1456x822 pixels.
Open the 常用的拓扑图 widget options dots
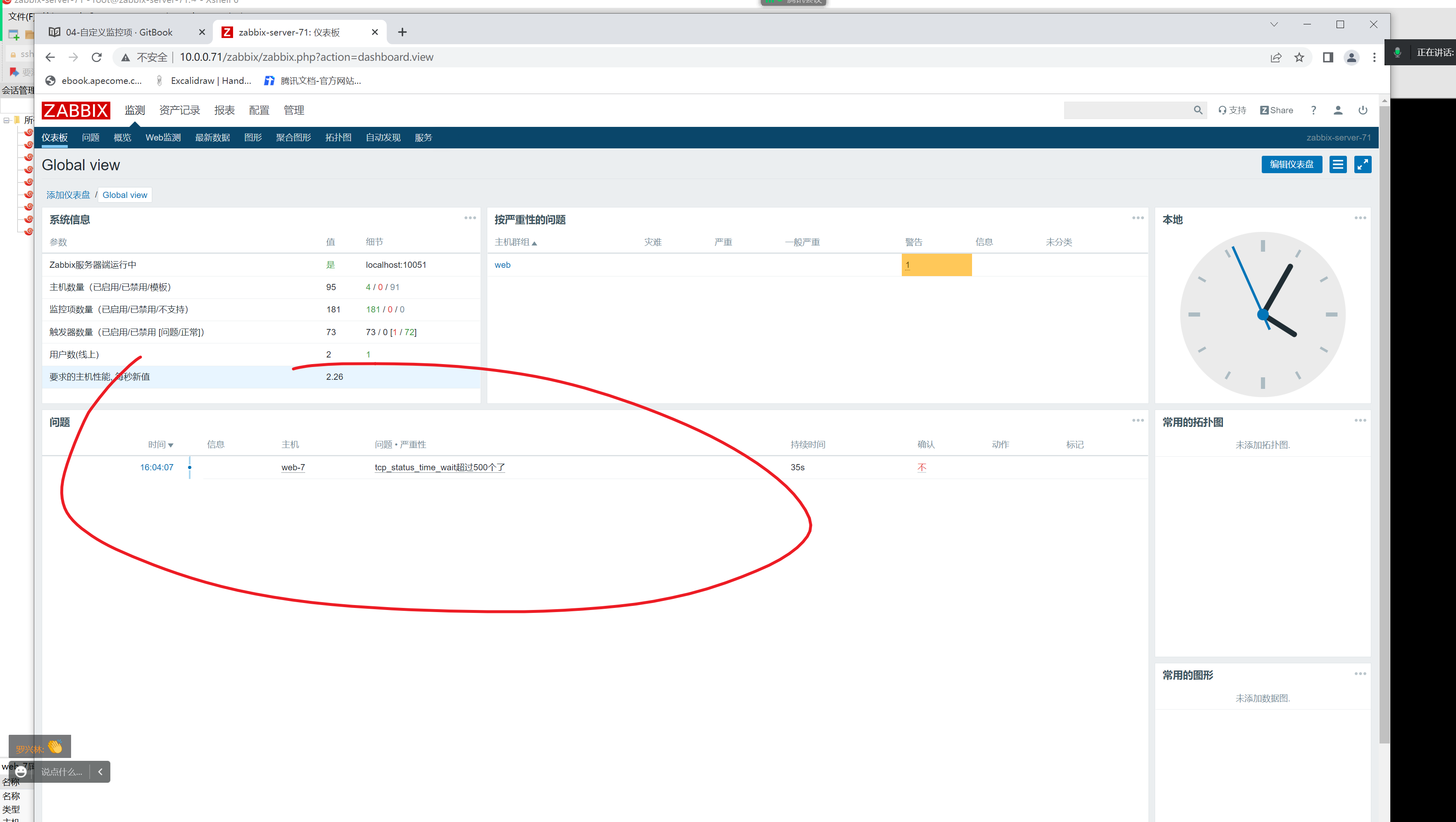(1360, 420)
